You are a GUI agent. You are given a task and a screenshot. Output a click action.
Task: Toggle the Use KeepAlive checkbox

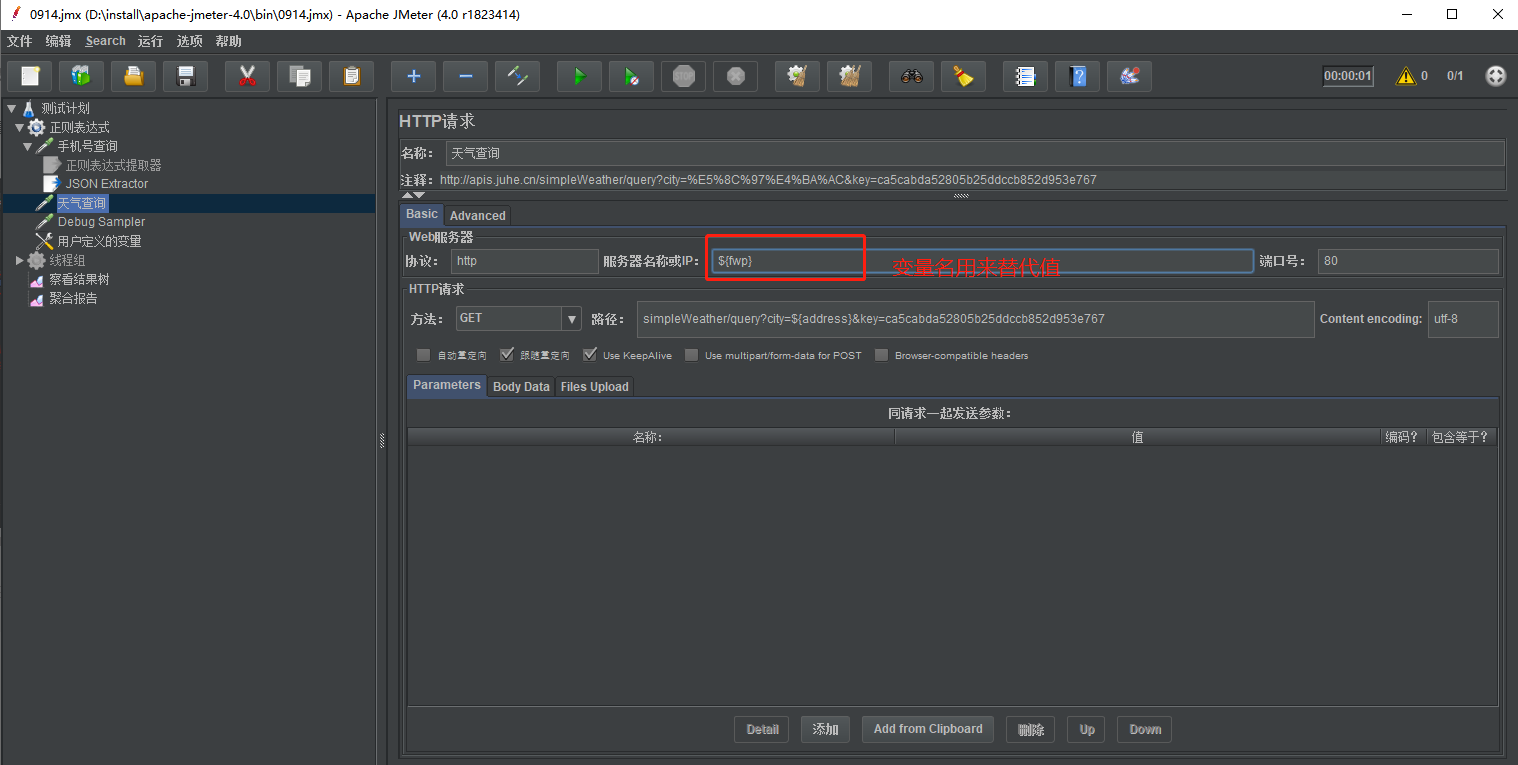click(590, 355)
